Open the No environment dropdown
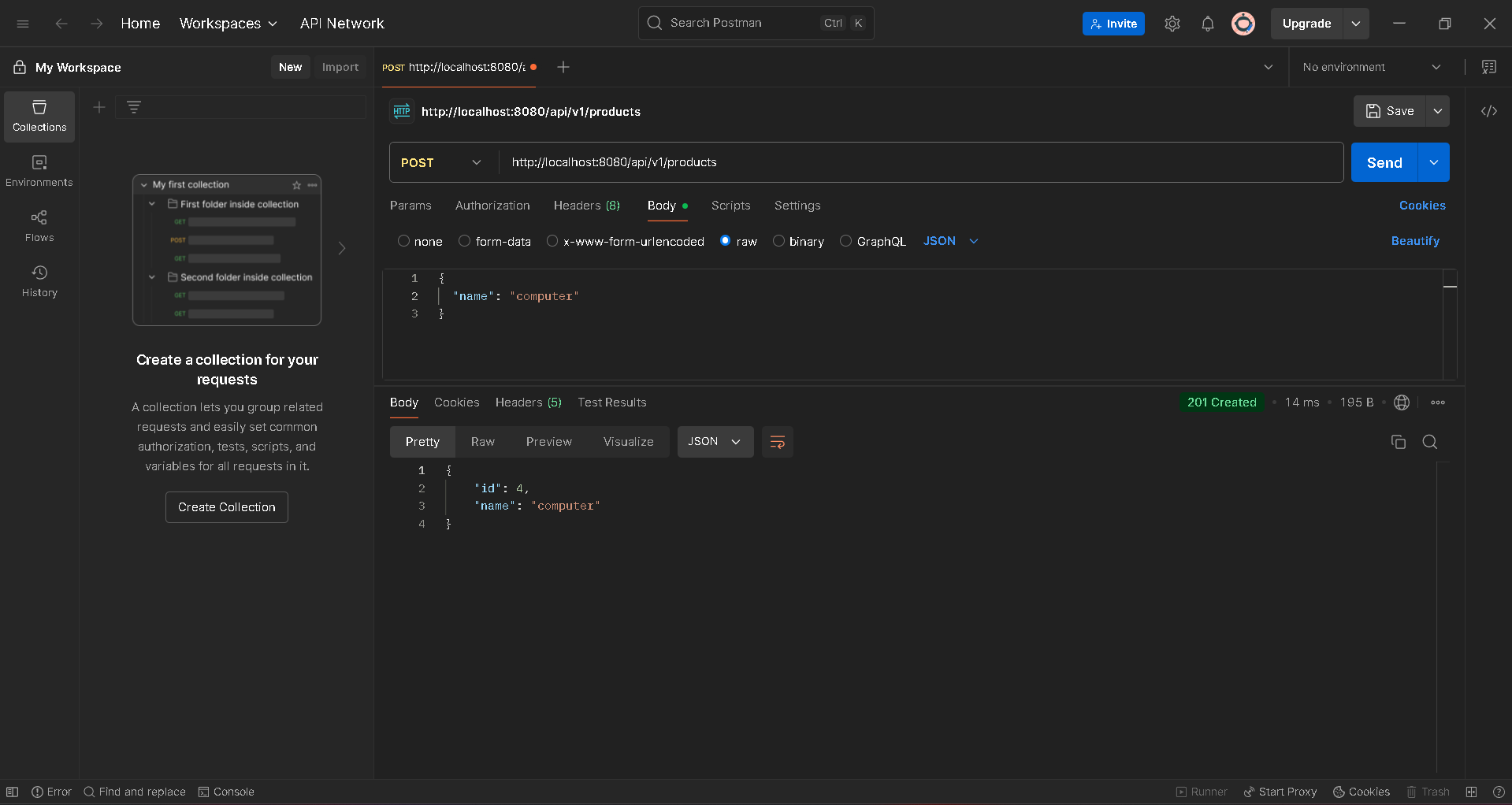The height and width of the screenshot is (805, 1512). (x=1372, y=67)
